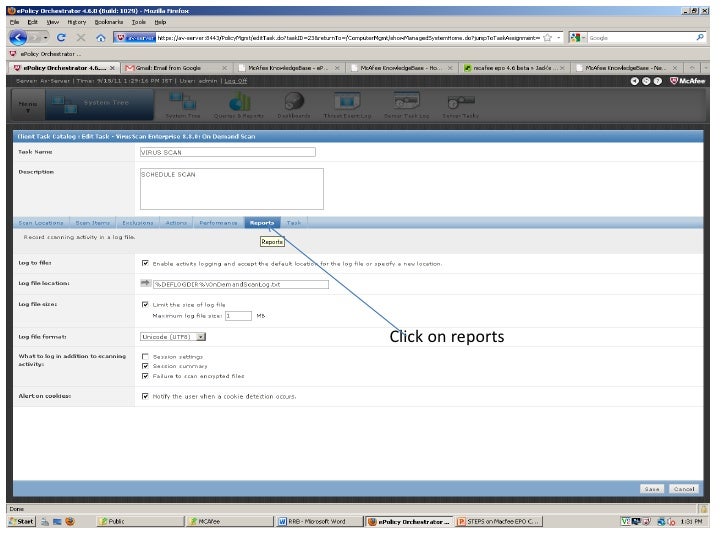Screen dimensions: 728x546
Task: Click the search magnifier in Google box
Action: (x=700, y=38)
